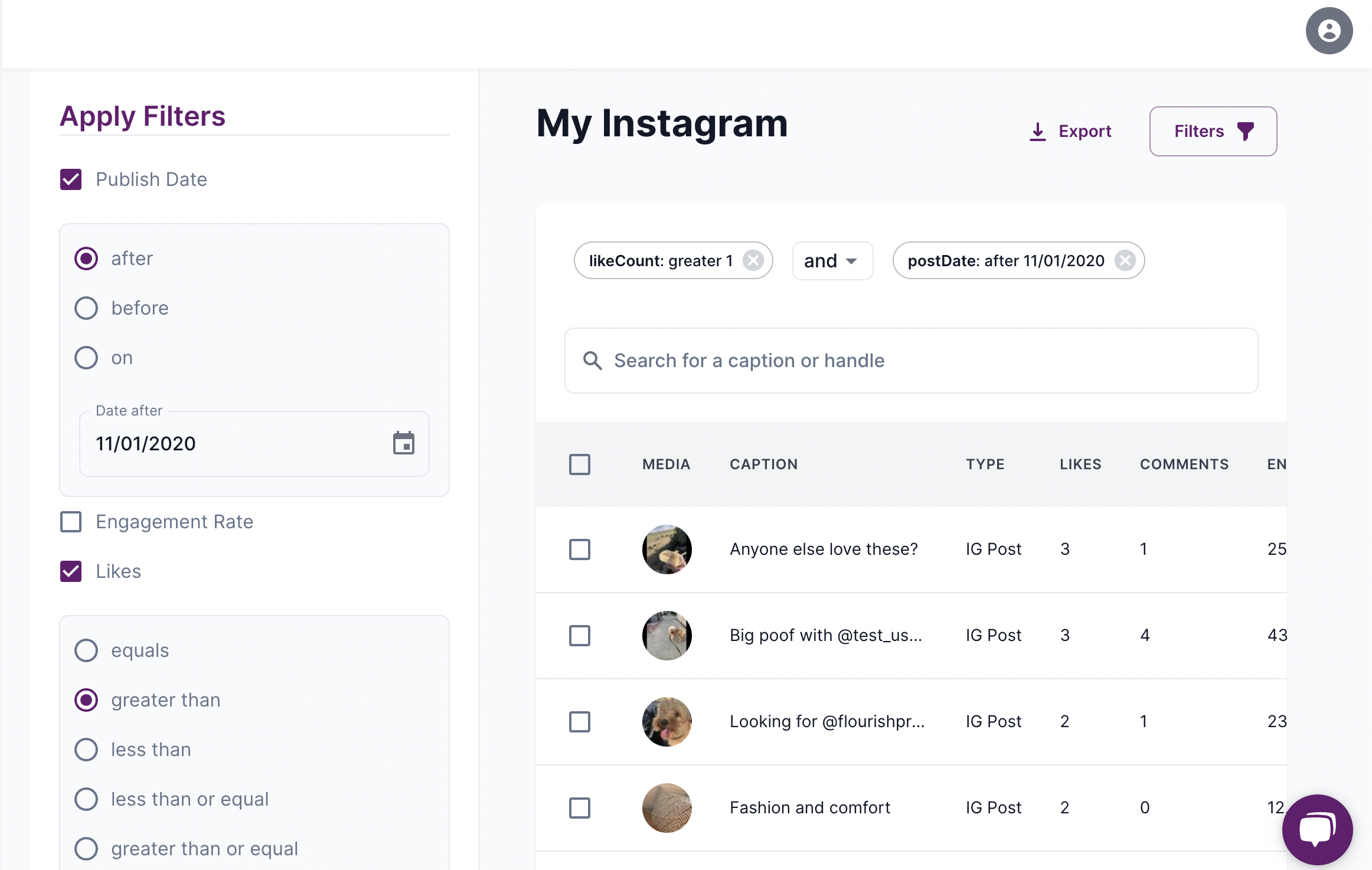
Task: Open the chat support bubble
Action: tap(1317, 829)
